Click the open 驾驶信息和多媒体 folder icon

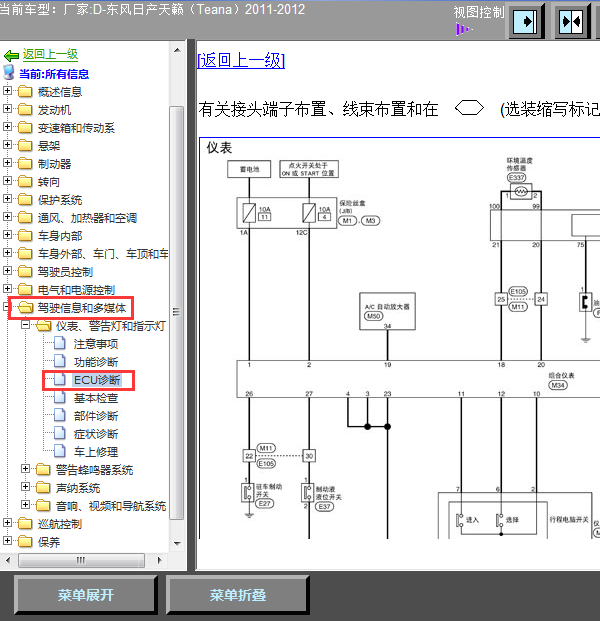(26, 307)
